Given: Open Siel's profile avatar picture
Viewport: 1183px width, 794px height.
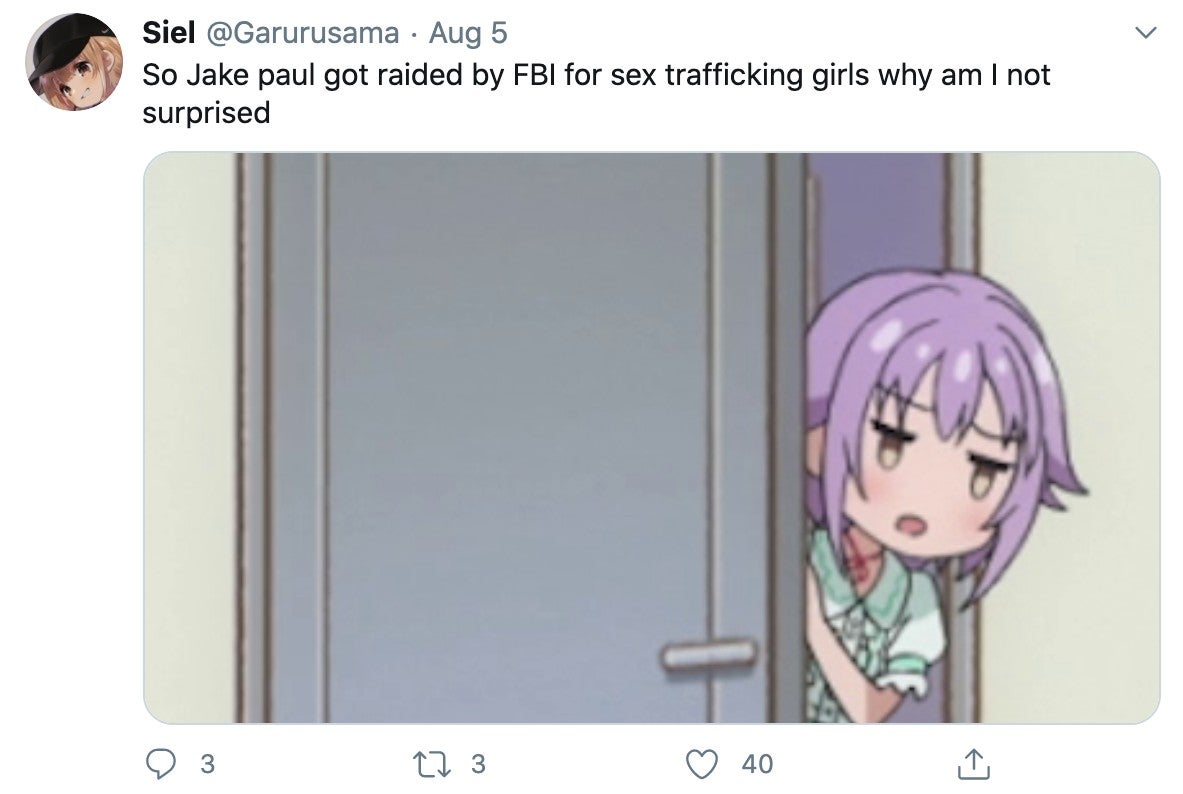Looking at the screenshot, I should click(x=74, y=61).
